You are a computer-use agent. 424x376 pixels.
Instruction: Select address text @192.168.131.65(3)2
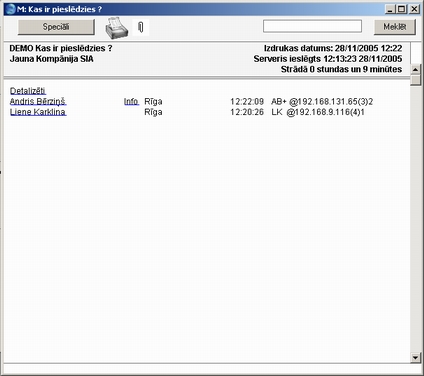(331, 101)
